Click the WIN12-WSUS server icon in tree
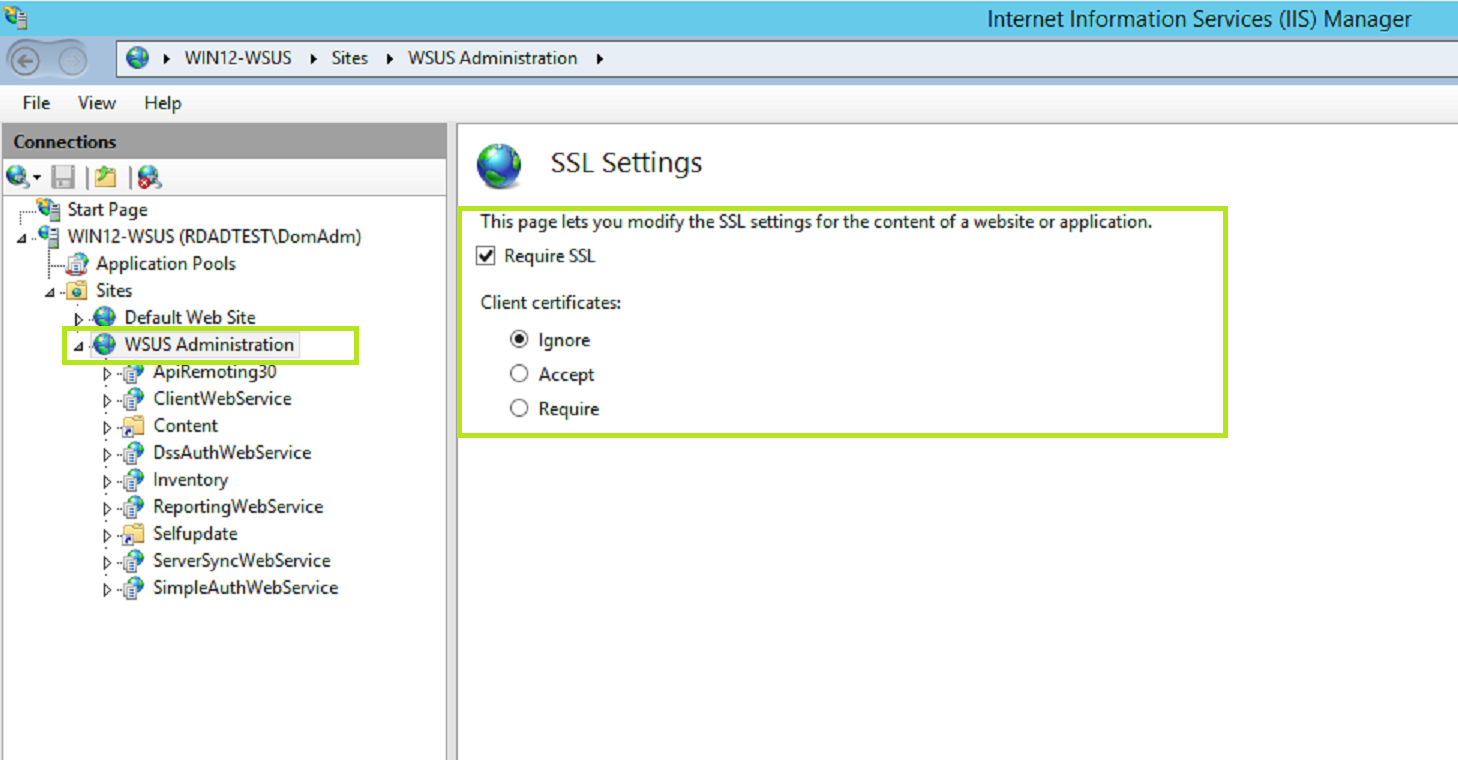Image resolution: width=1458 pixels, height=760 pixels. click(48, 236)
